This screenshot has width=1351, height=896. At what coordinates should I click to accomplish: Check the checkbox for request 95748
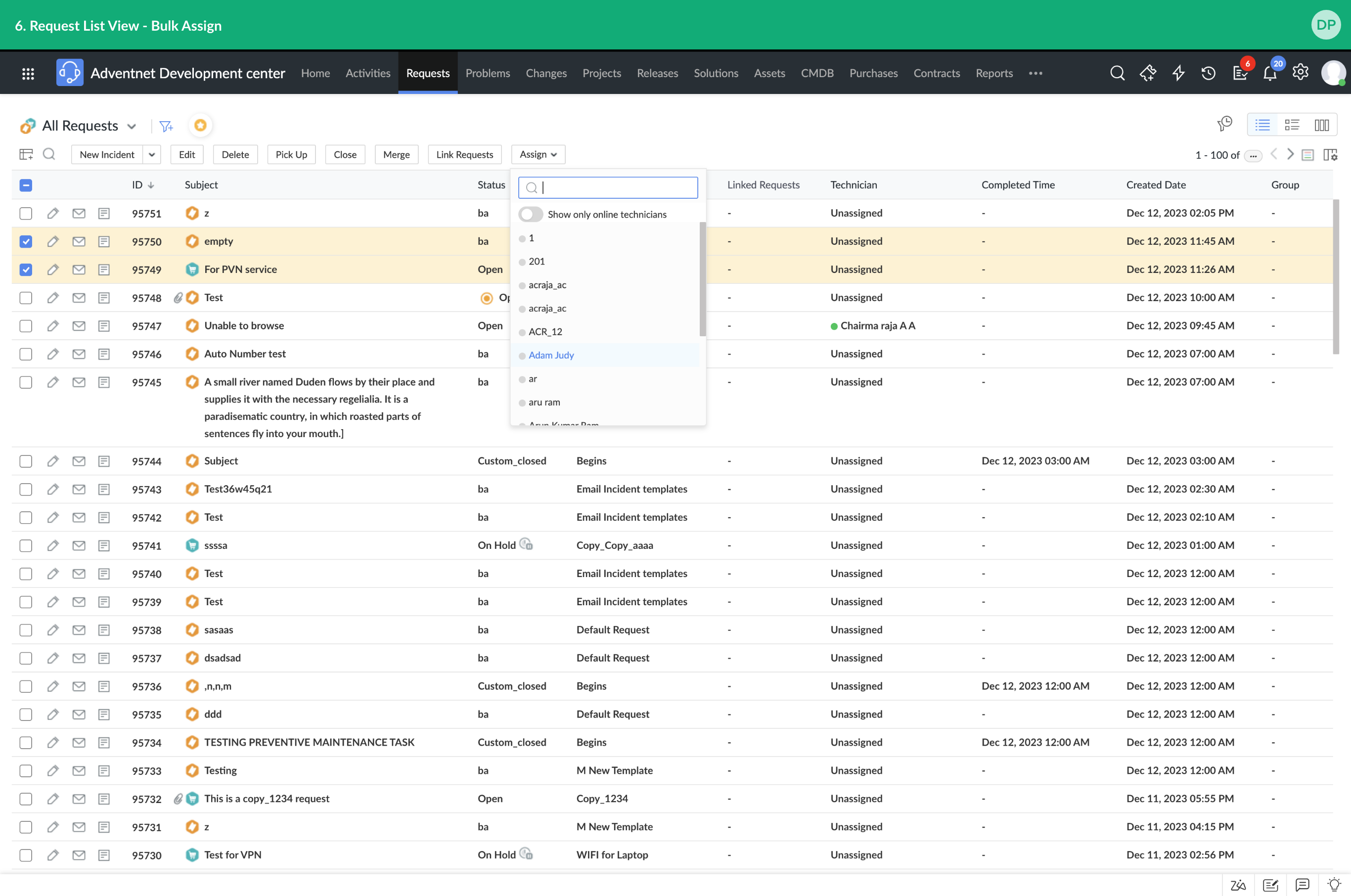click(x=26, y=298)
